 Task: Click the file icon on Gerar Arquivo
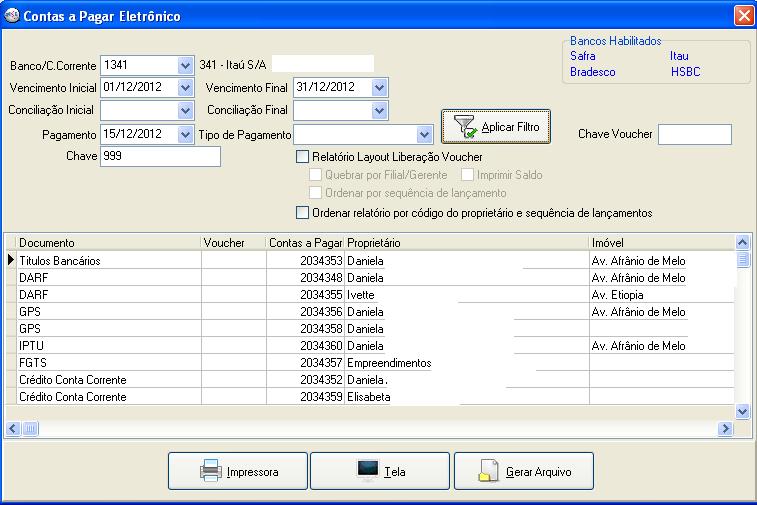489,470
